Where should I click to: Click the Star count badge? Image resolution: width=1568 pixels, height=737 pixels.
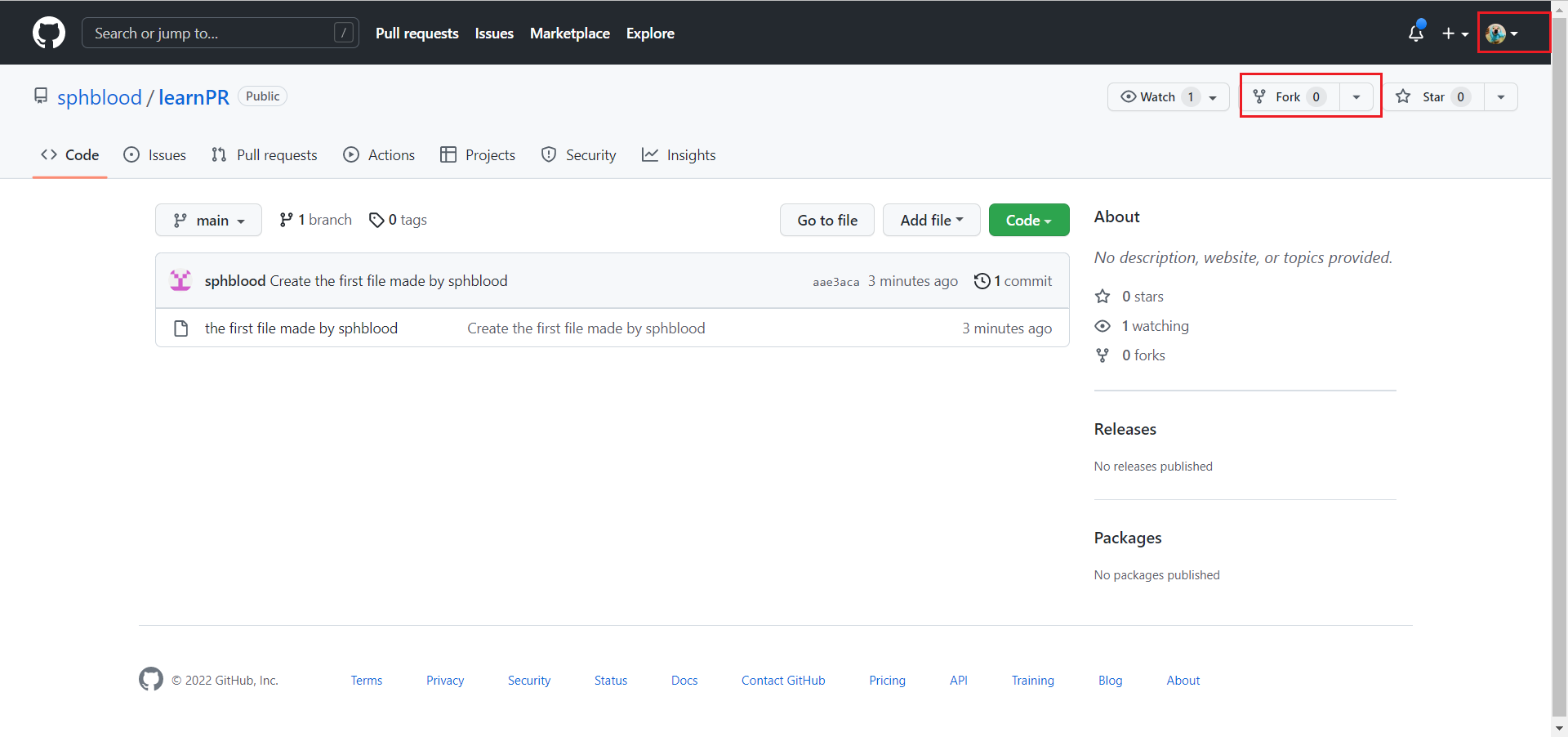(1460, 96)
